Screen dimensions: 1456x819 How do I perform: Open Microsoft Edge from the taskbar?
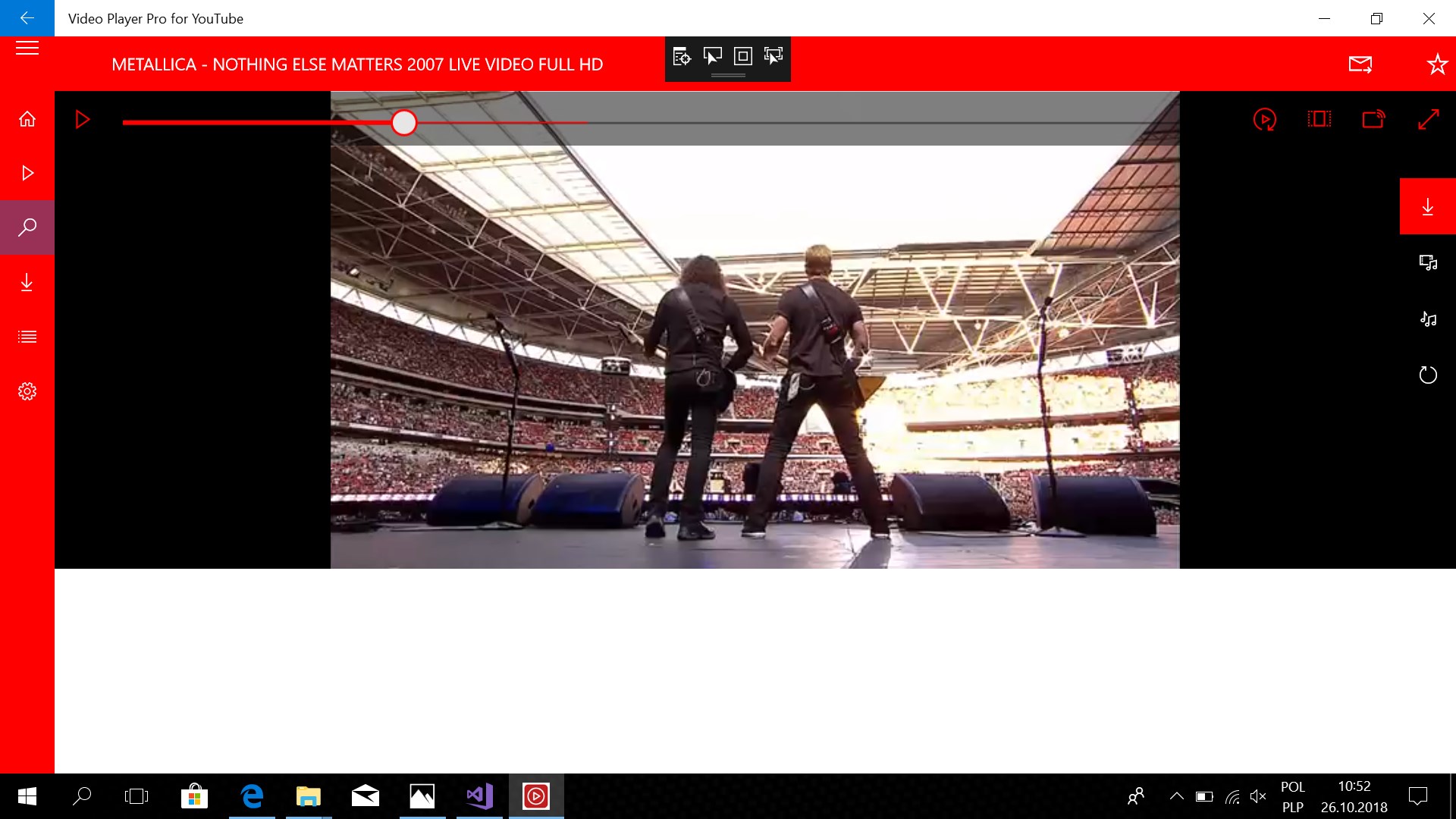(x=252, y=796)
